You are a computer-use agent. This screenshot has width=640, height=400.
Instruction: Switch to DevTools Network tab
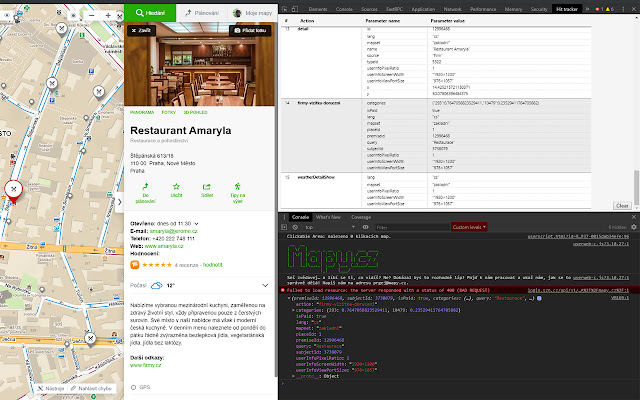(x=452, y=9)
